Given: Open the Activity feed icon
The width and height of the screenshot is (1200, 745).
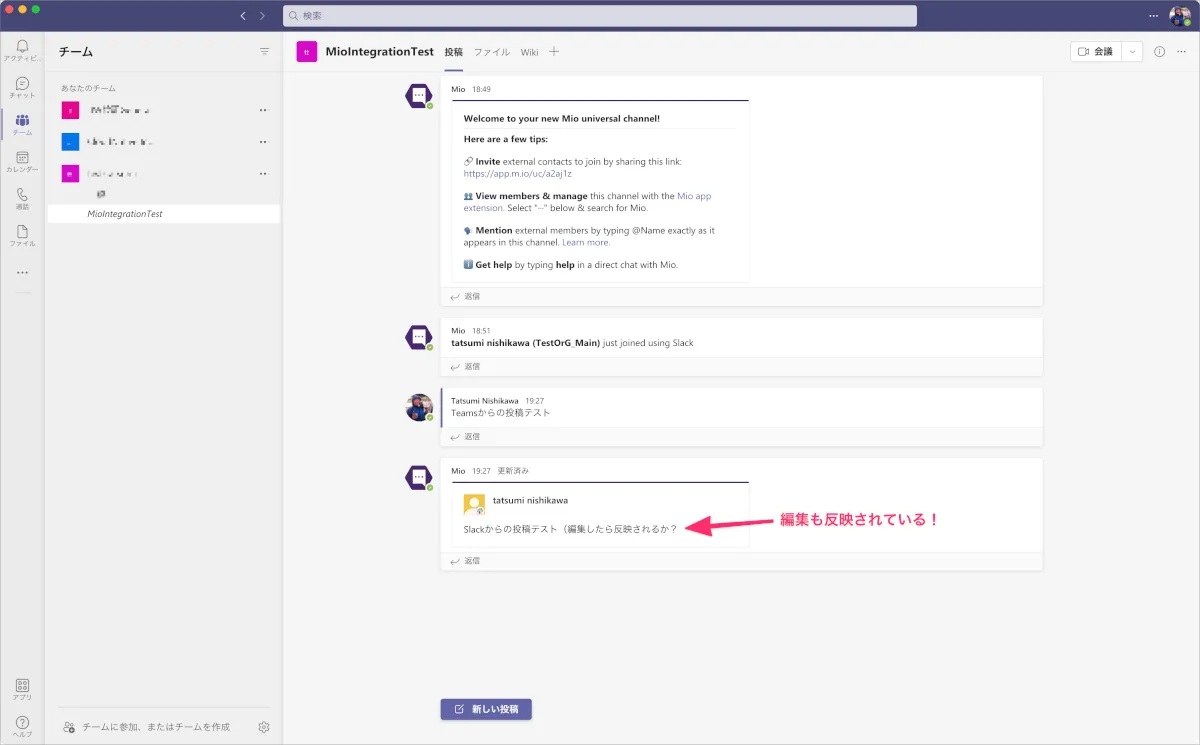Looking at the screenshot, I should click(x=22, y=48).
